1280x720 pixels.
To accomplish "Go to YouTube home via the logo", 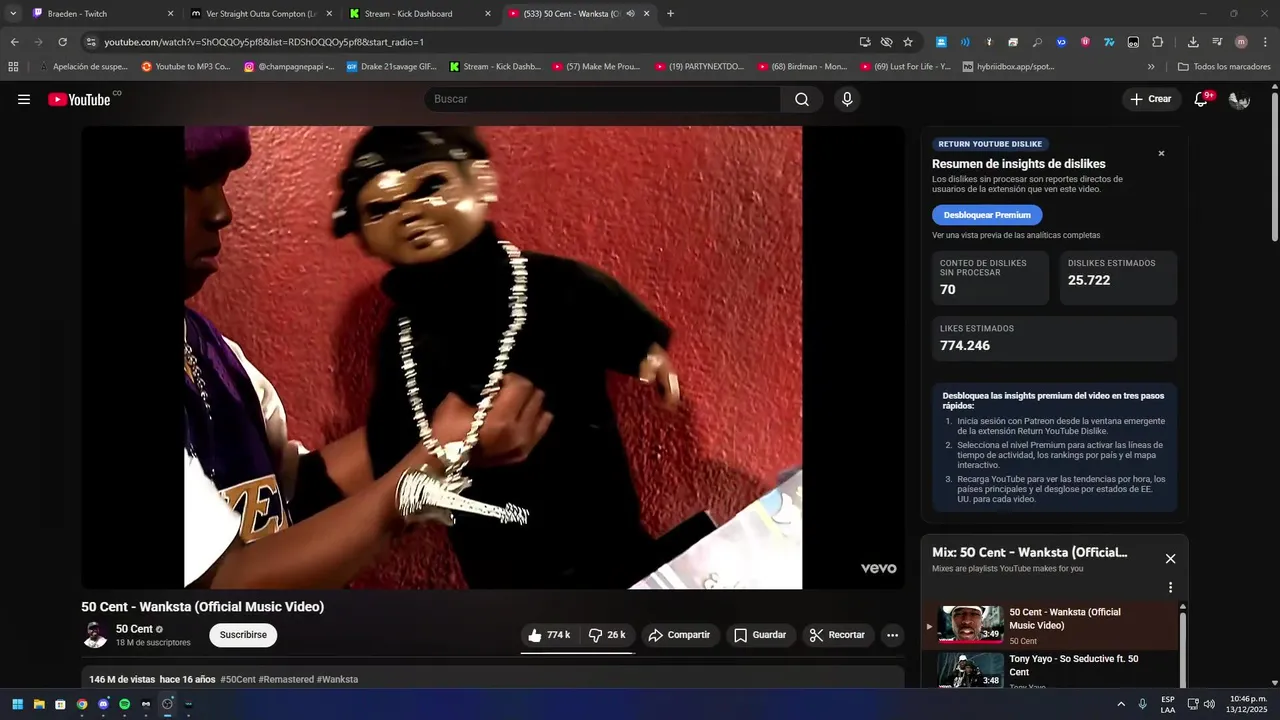I will coord(79,99).
